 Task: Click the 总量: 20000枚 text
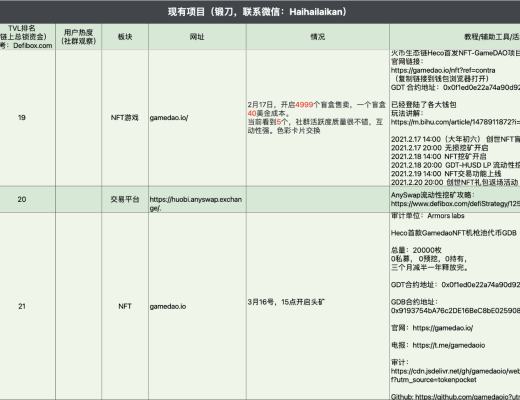coord(416,250)
